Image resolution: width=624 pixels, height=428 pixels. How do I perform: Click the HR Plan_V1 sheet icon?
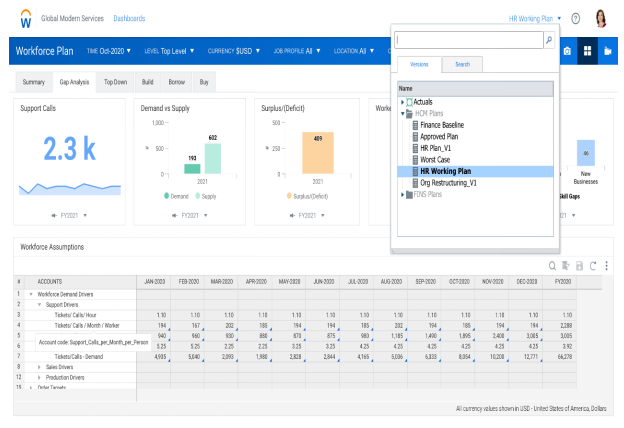pyautogui.click(x=415, y=148)
